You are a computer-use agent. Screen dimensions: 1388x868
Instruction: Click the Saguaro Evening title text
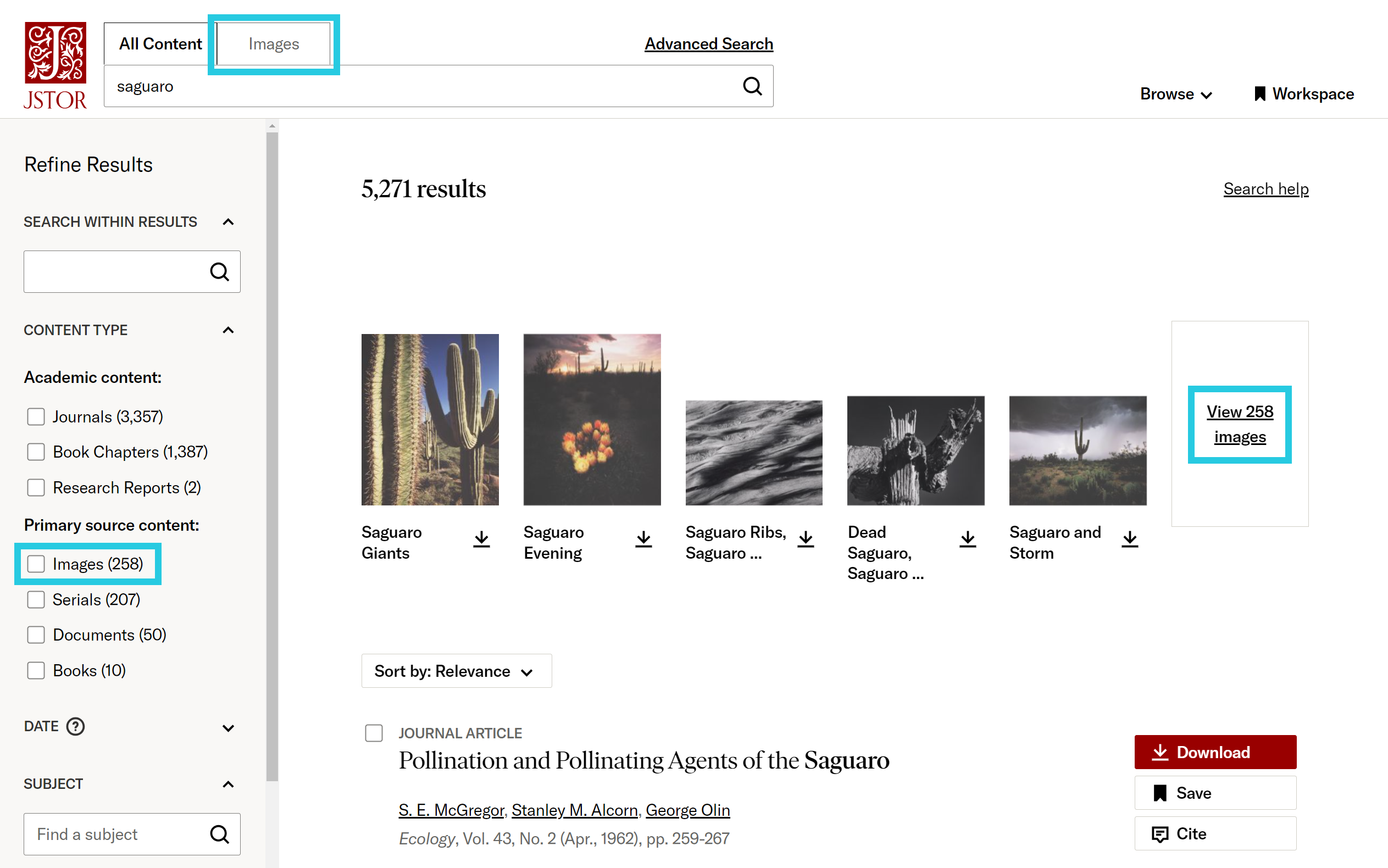[x=553, y=543]
